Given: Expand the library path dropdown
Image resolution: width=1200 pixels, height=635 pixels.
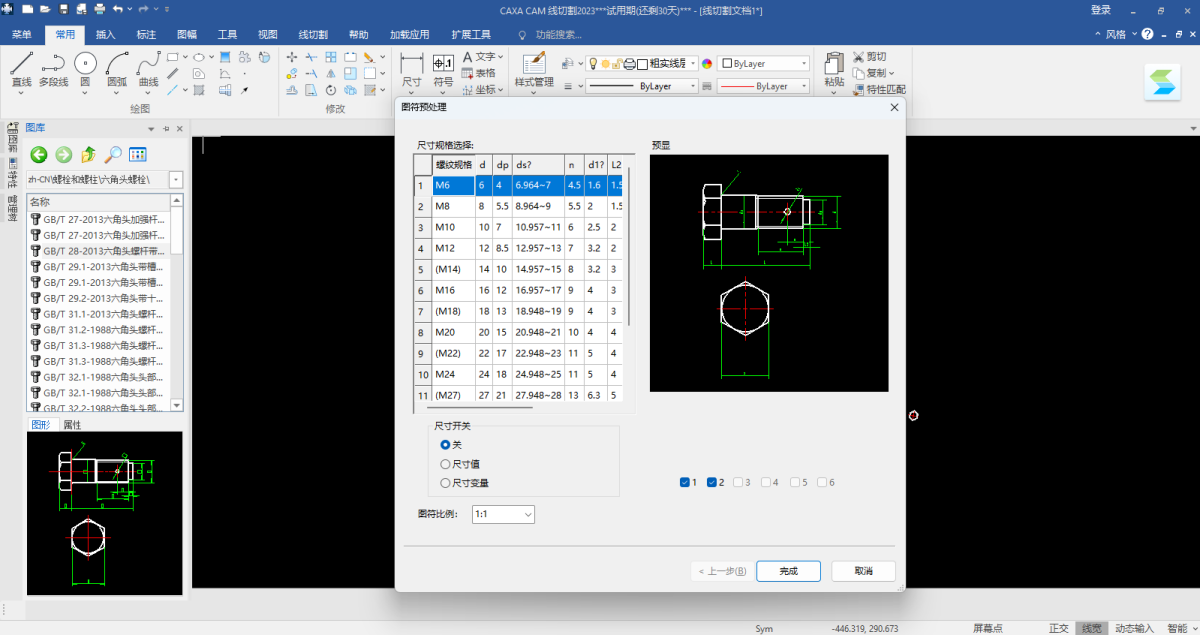Looking at the screenshot, I should (177, 180).
